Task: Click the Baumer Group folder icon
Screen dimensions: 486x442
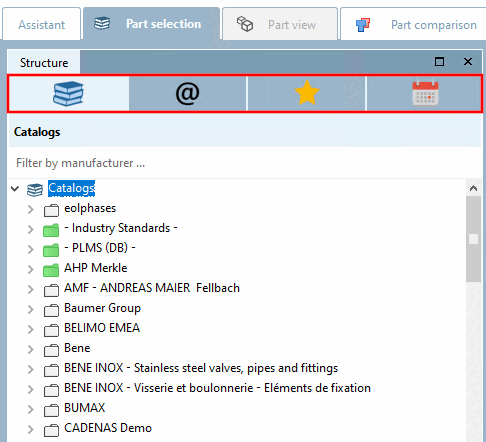Action: (51, 310)
